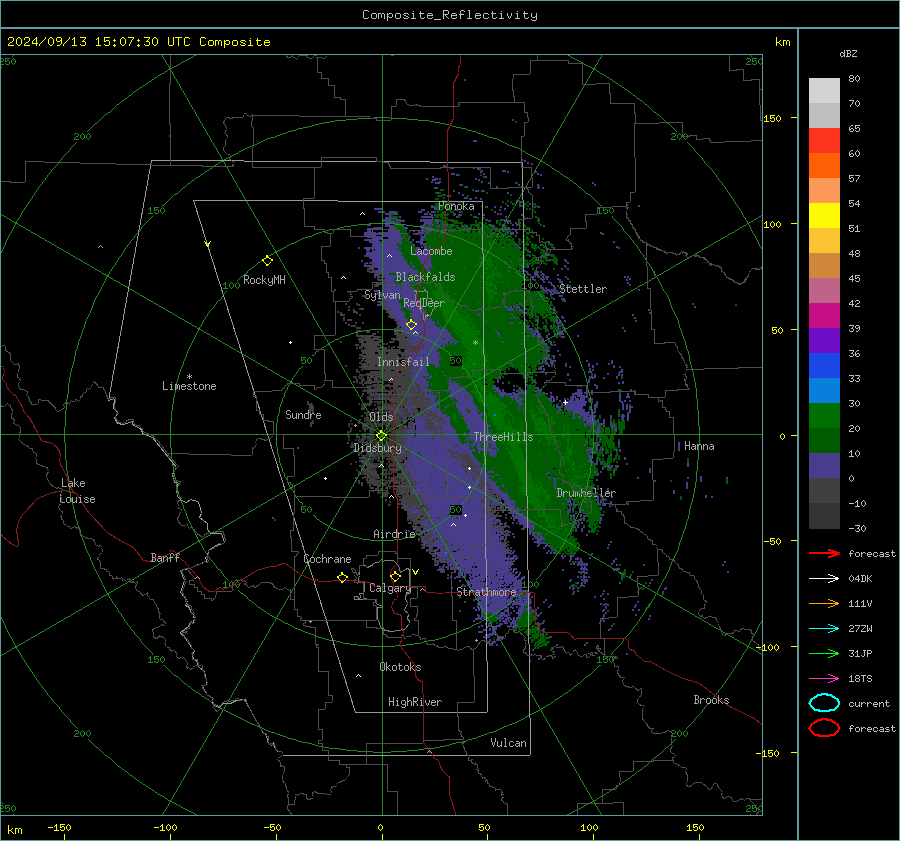Click the Airdrie label
This screenshot has width=900, height=841.
click(x=394, y=534)
